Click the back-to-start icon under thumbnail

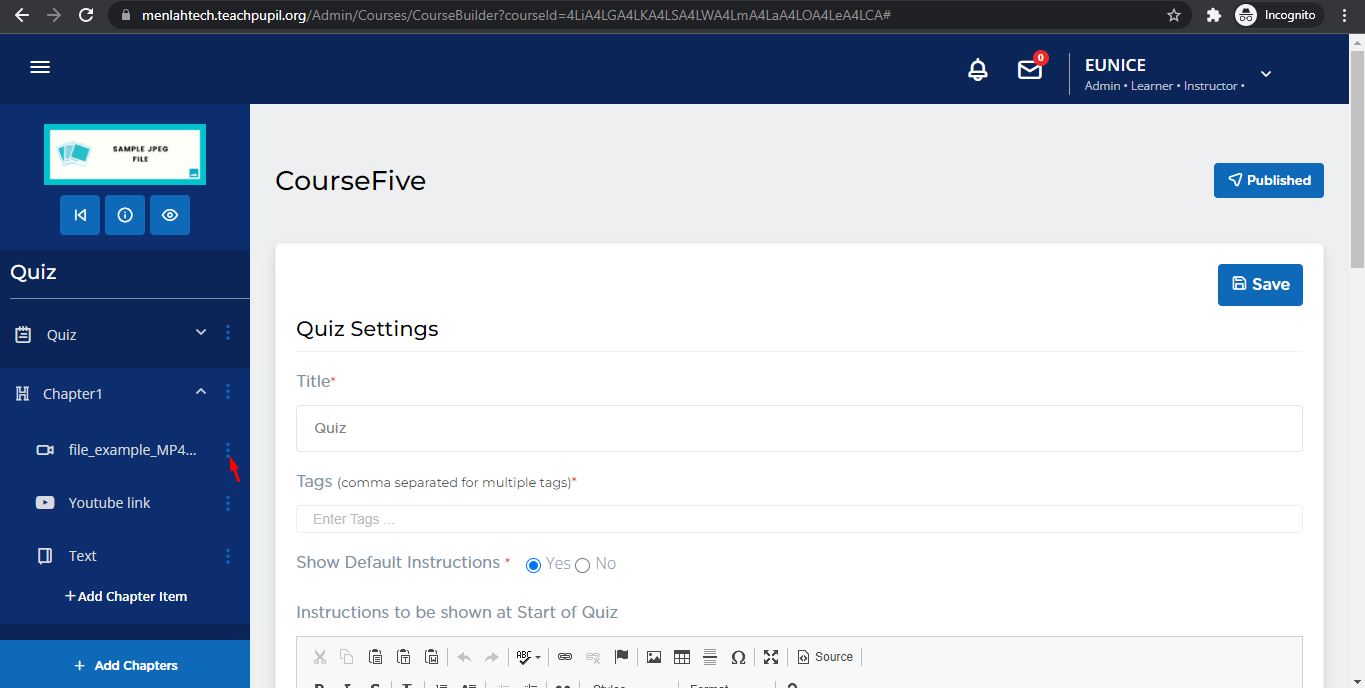point(80,215)
